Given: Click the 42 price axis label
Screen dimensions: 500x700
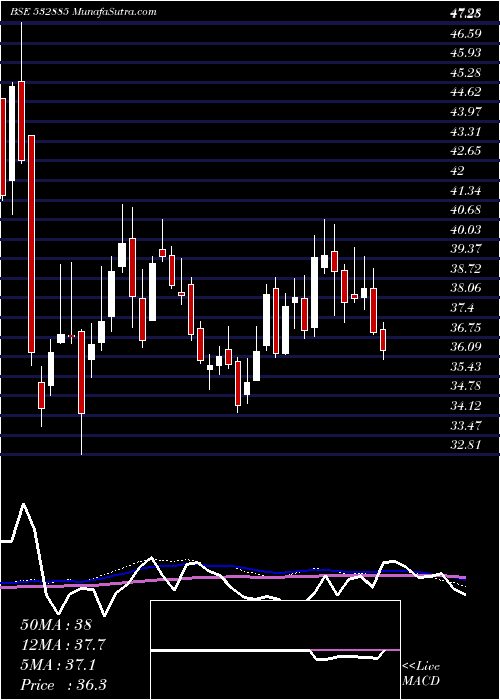Looking at the screenshot, I should point(458,171).
